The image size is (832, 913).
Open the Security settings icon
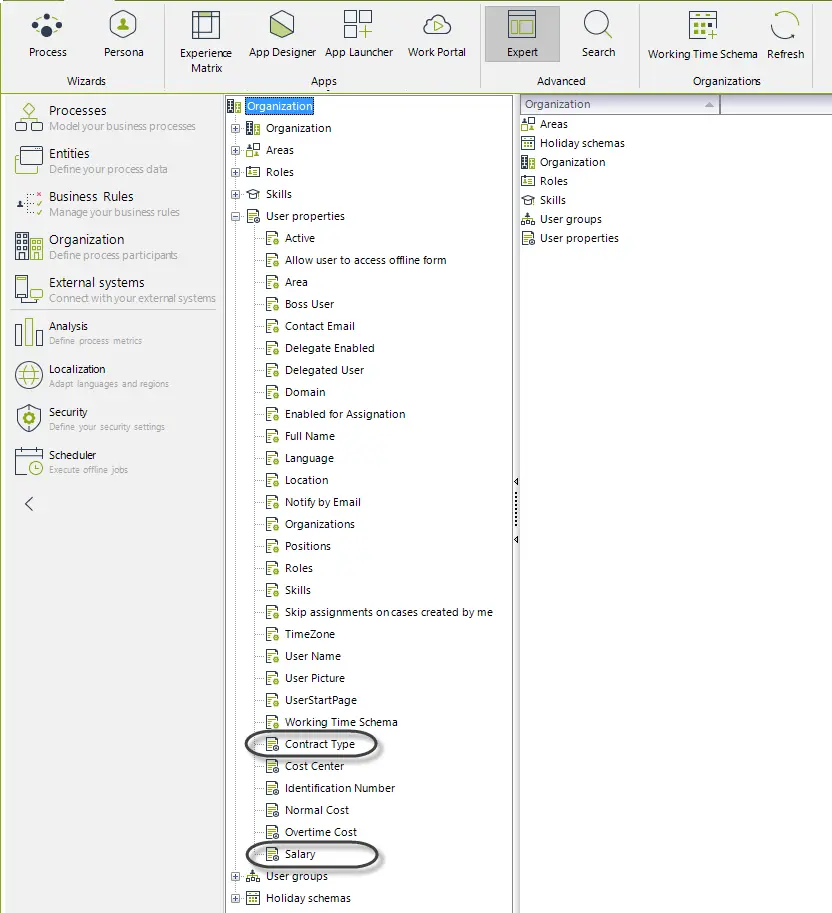click(29, 419)
